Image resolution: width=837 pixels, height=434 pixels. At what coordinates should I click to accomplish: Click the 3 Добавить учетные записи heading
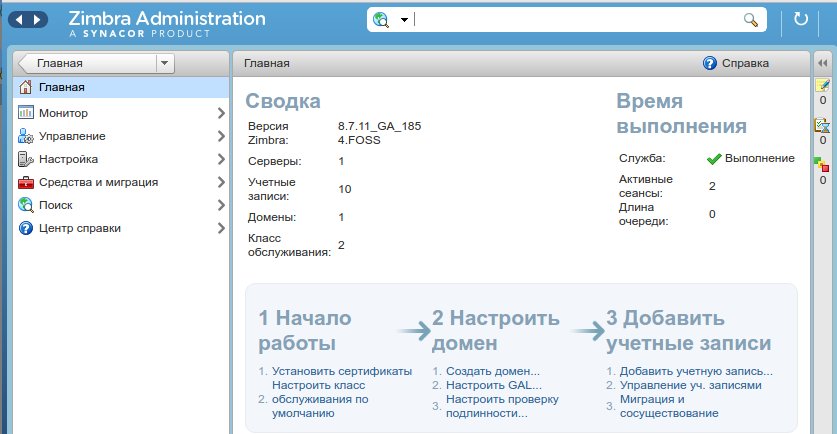(x=689, y=330)
